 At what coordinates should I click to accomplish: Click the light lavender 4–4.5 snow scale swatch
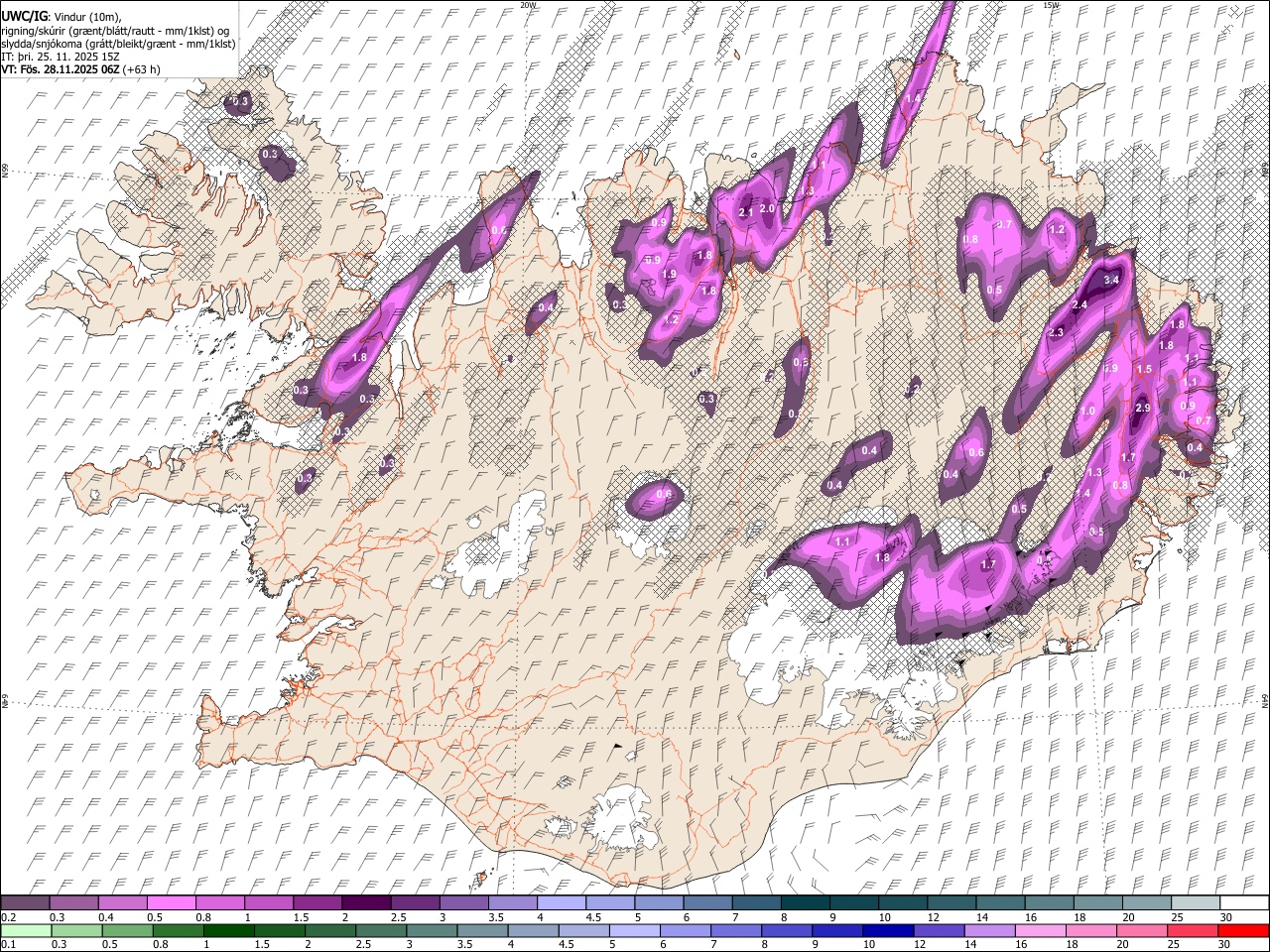560,903
